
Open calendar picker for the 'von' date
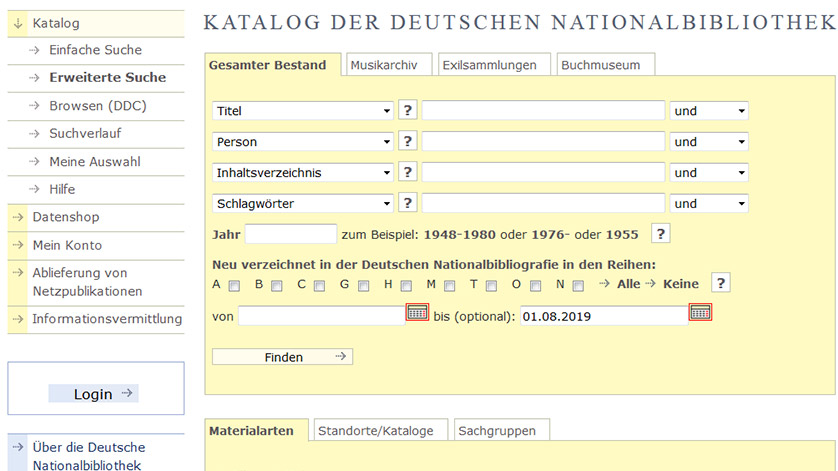coord(418,313)
